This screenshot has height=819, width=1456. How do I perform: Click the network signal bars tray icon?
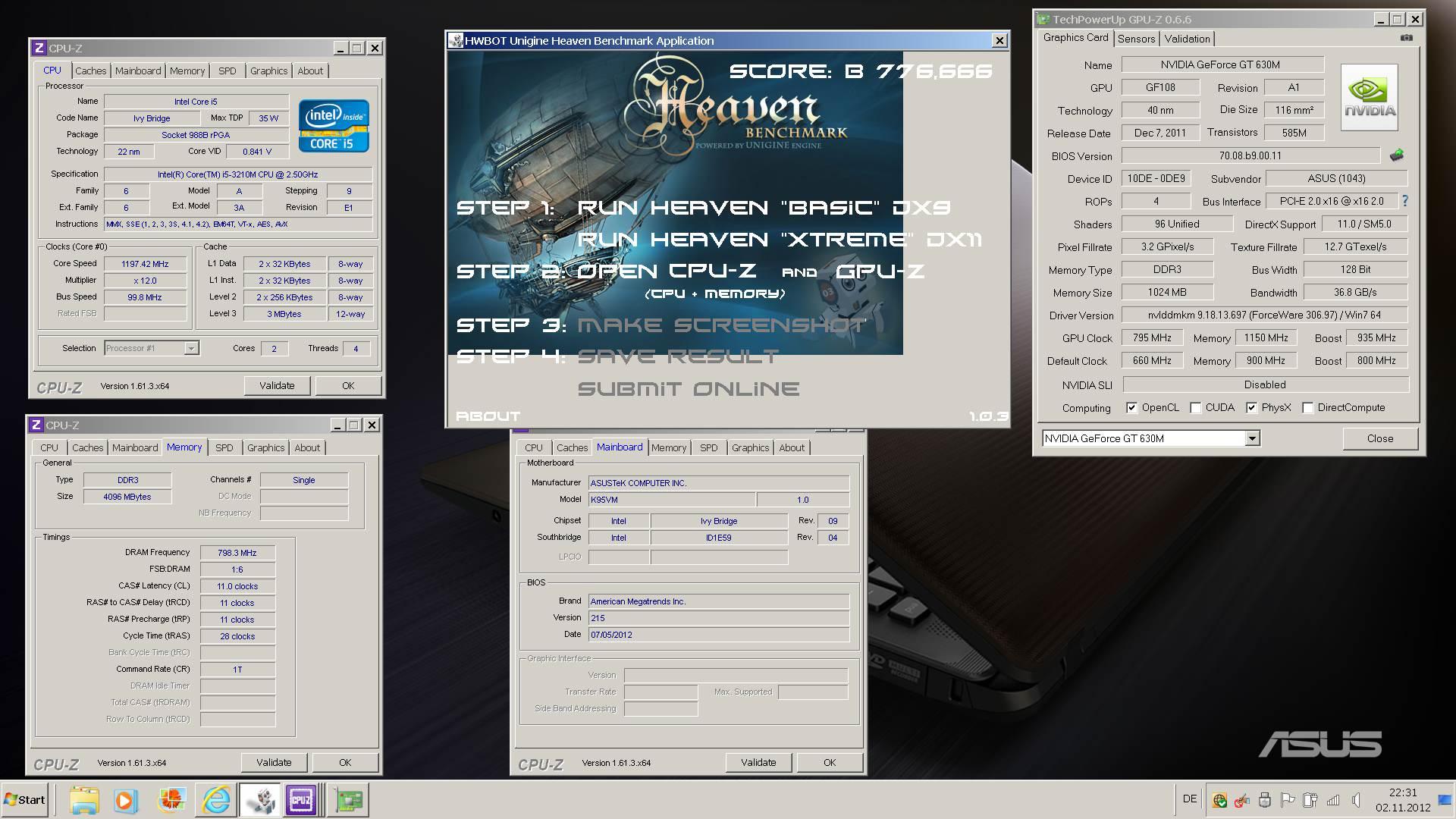1332,800
